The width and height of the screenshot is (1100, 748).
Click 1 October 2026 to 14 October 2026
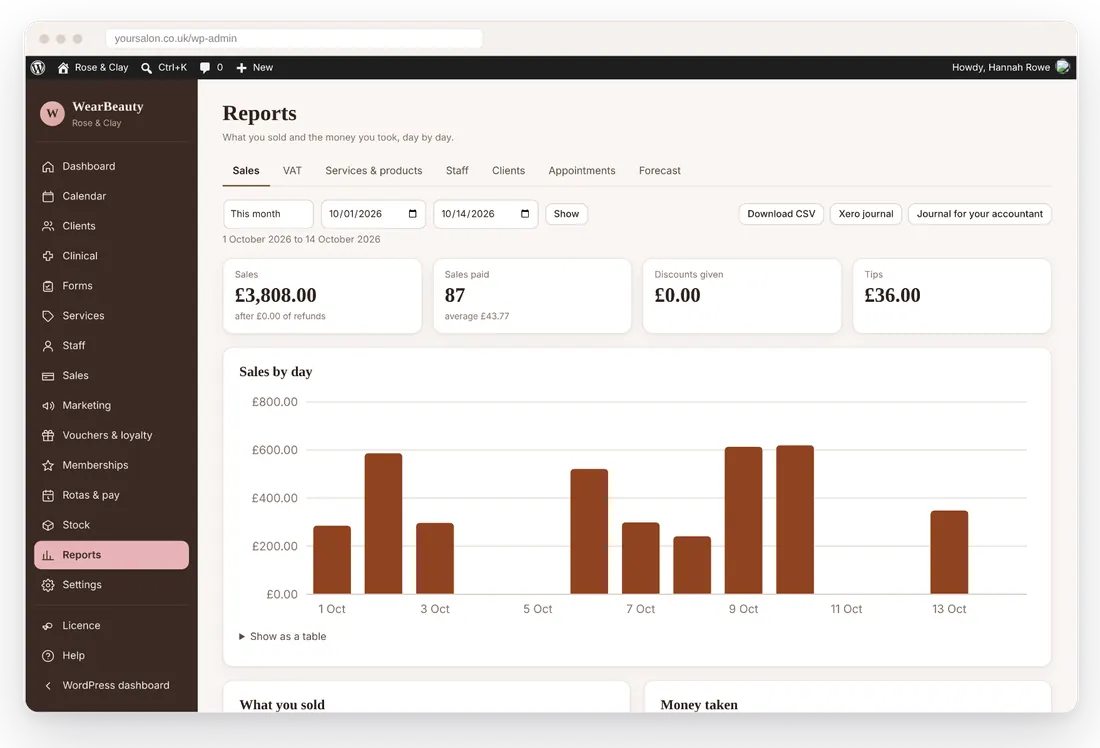[x=301, y=239]
